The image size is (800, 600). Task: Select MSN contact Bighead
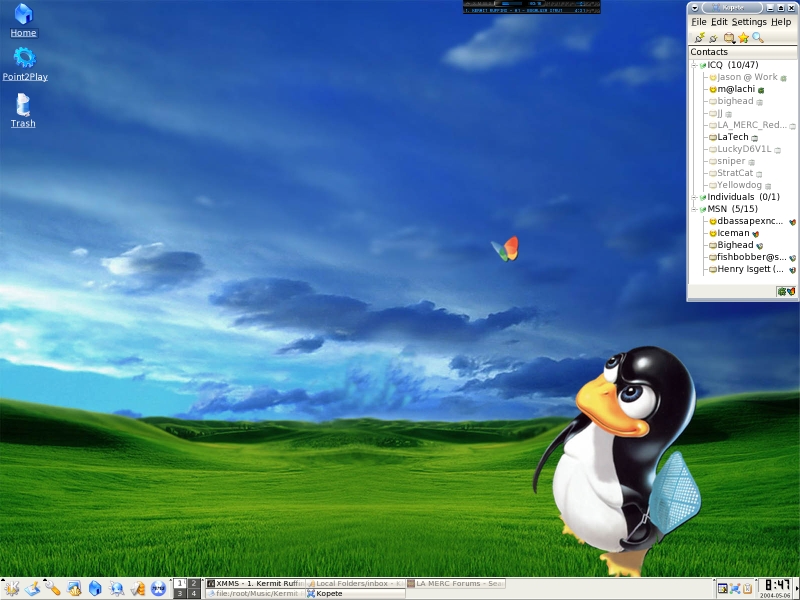coord(735,245)
